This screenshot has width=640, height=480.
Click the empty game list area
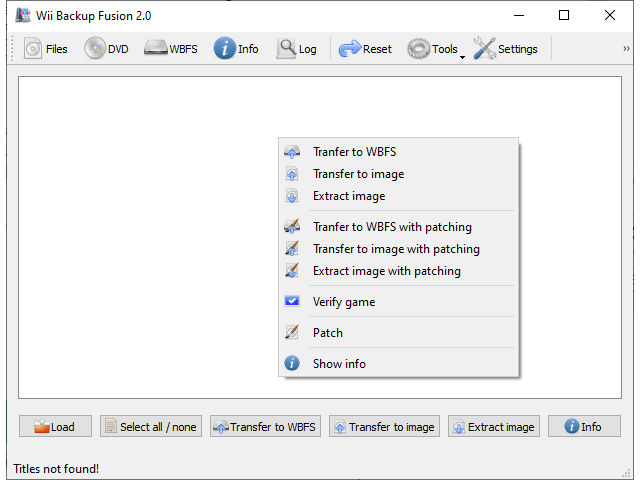[140, 240]
